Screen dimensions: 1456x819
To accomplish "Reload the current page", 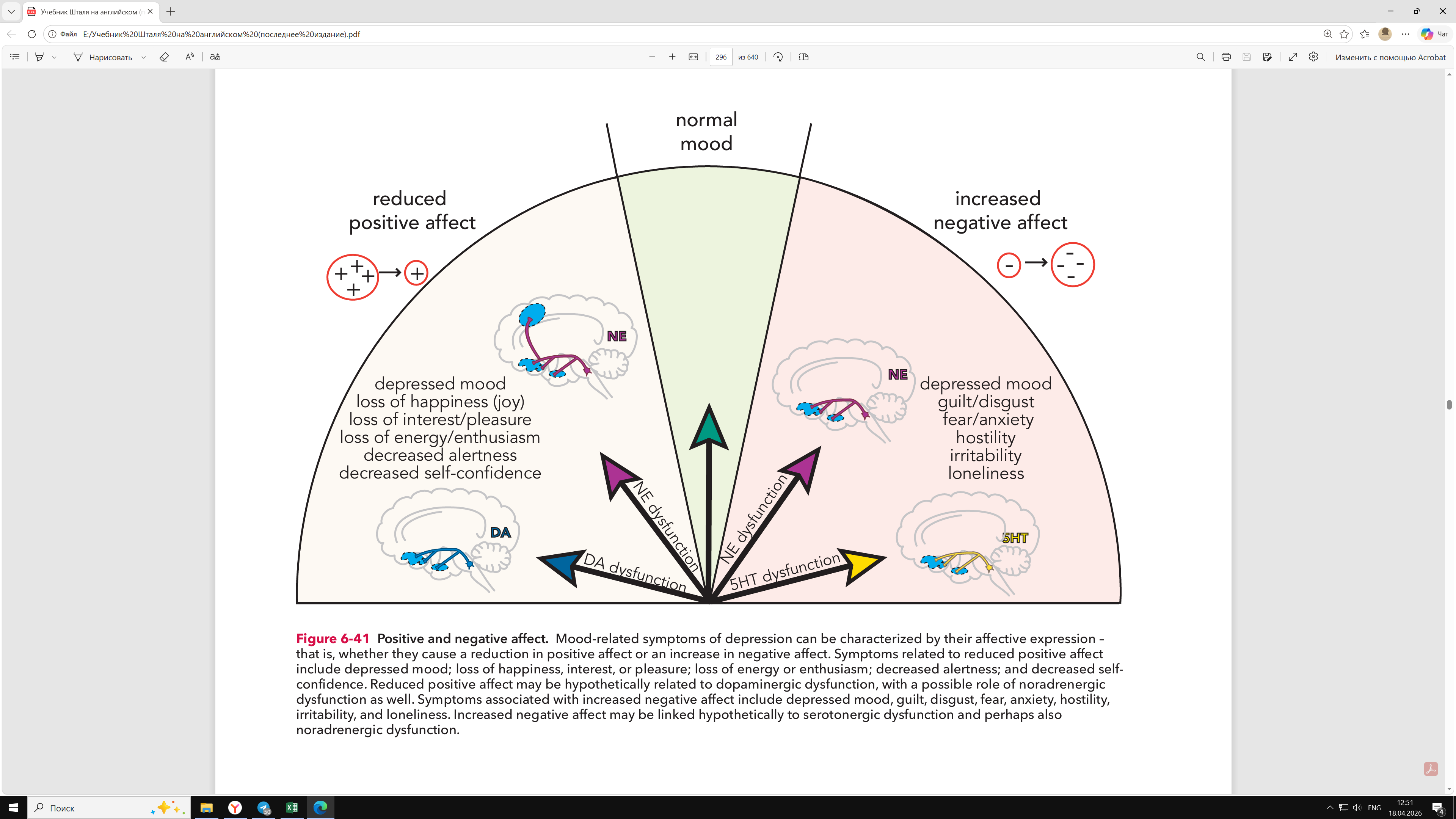I will pos(31,34).
